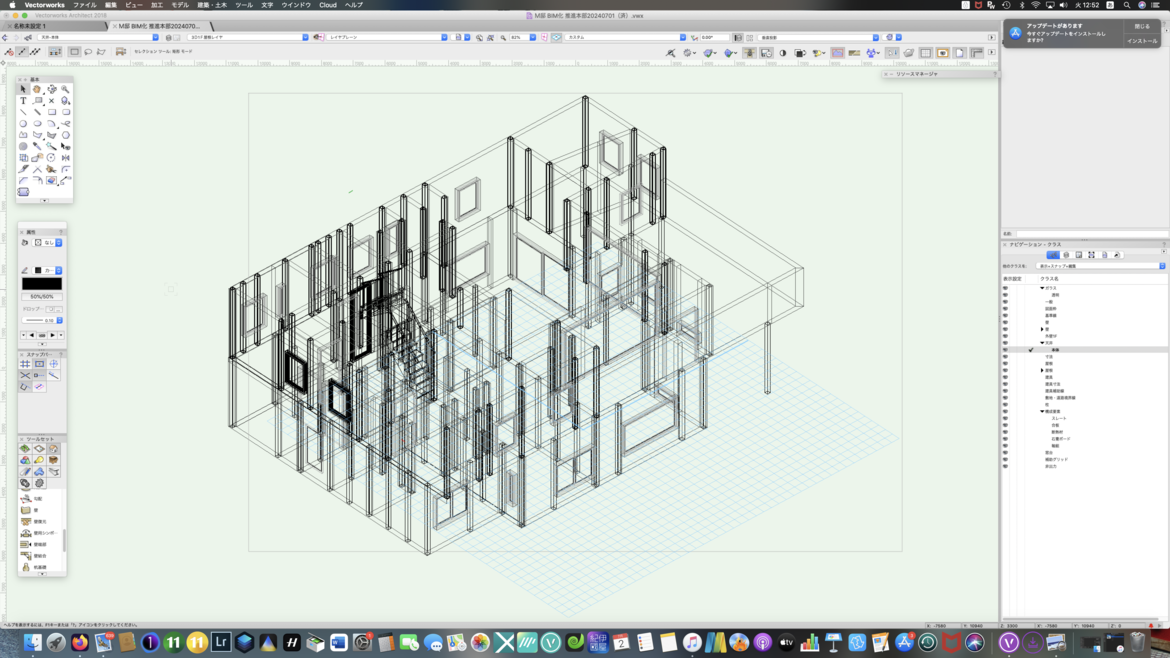Click the black fill color swatch

tap(41, 284)
